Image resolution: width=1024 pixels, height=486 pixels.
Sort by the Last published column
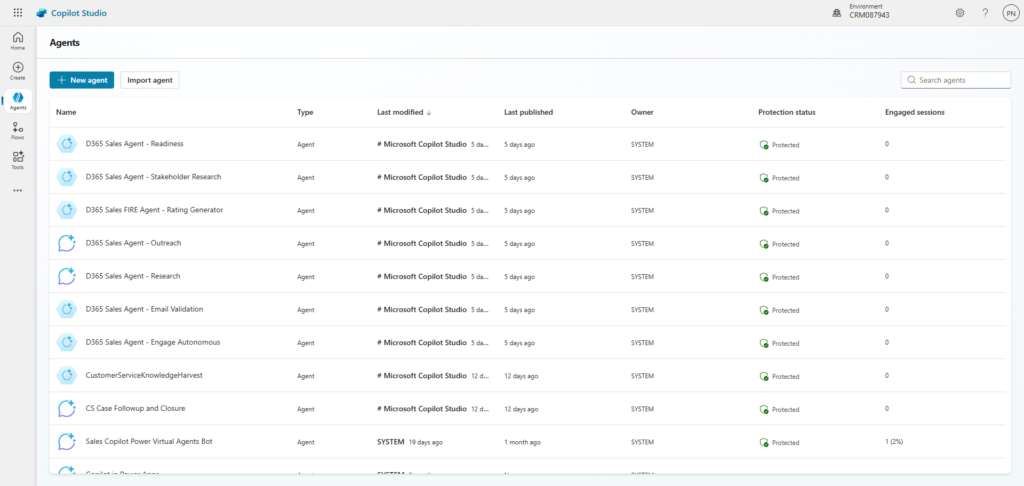tap(528, 112)
